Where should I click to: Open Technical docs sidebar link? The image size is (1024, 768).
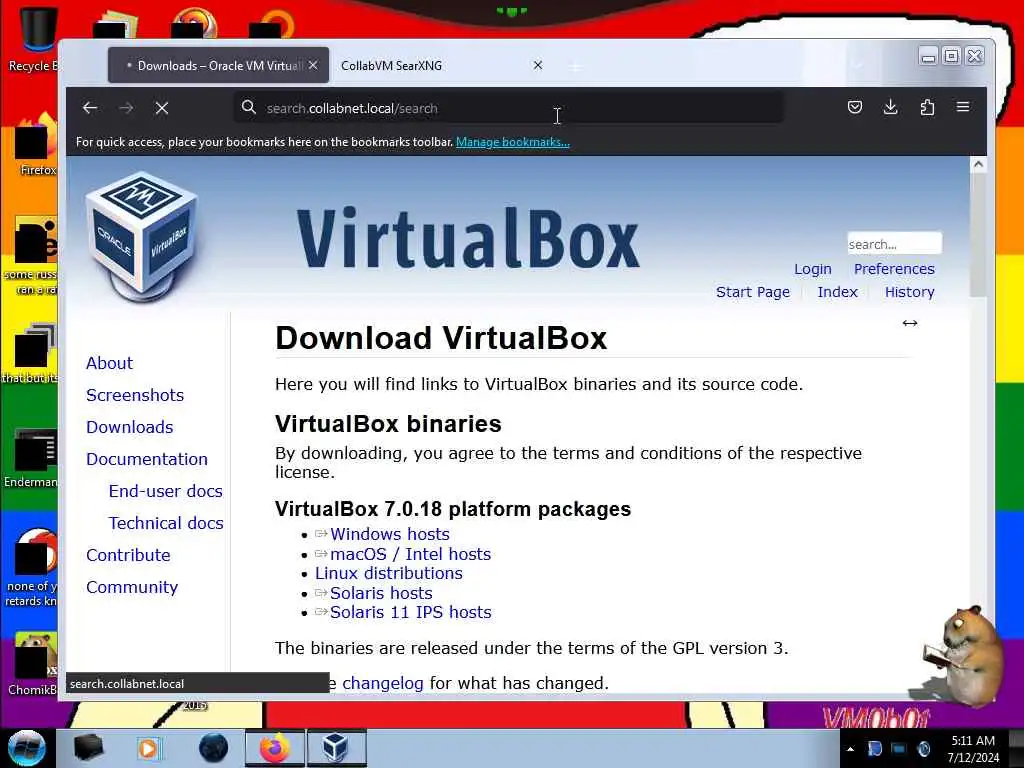[x=166, y=523]
